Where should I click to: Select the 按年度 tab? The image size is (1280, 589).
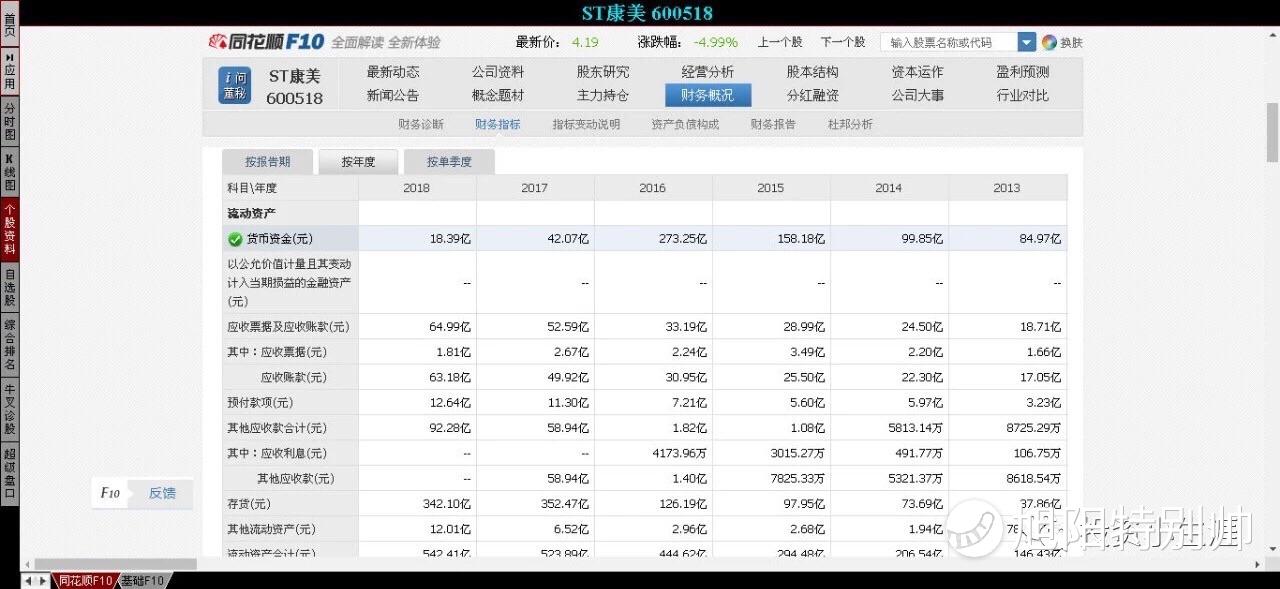358,162
